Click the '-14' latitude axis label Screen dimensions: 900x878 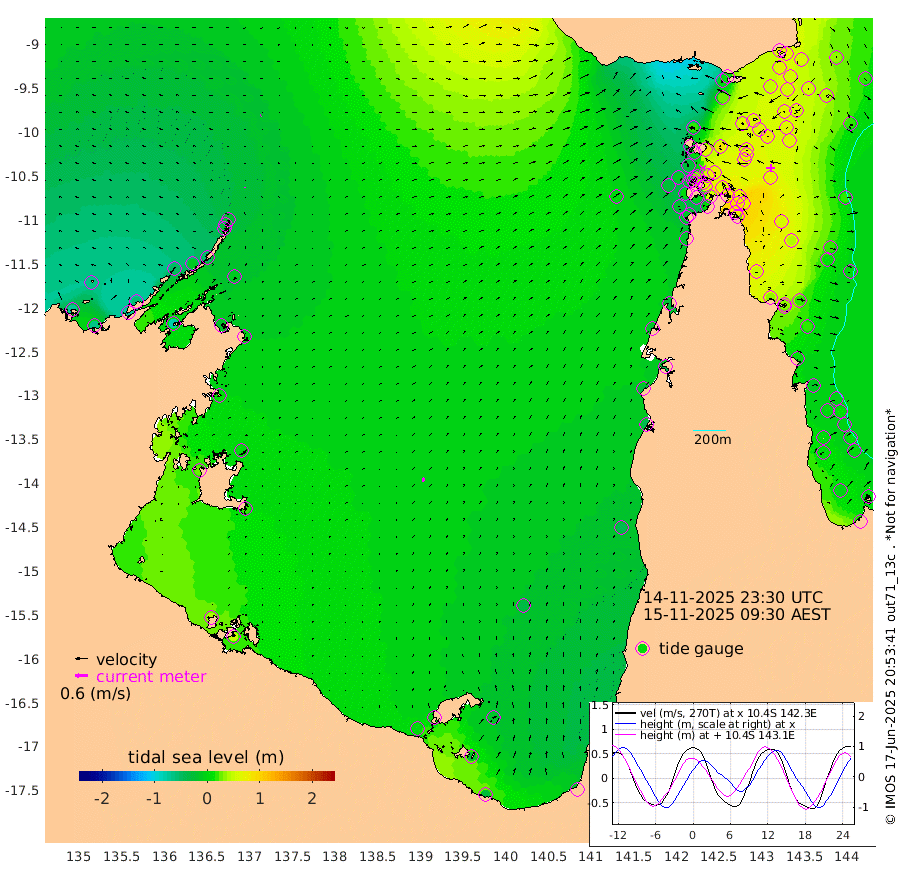[x=28, y=484]
